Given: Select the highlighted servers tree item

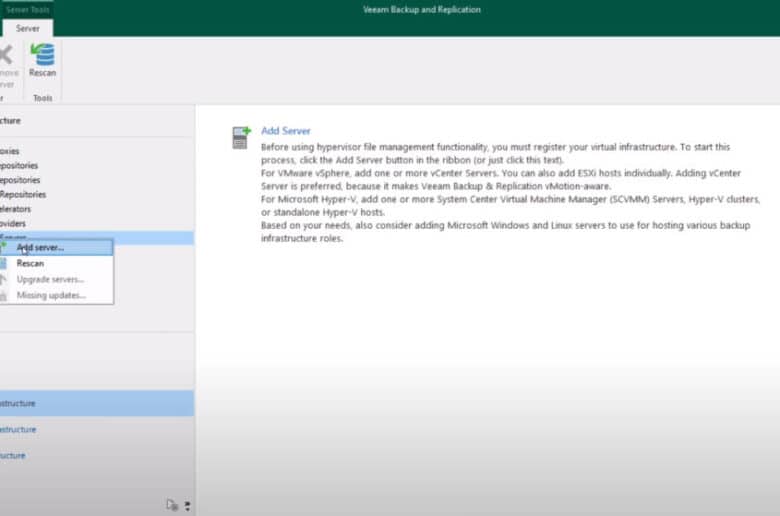Looking at the screenshot, I should [97, 237].
